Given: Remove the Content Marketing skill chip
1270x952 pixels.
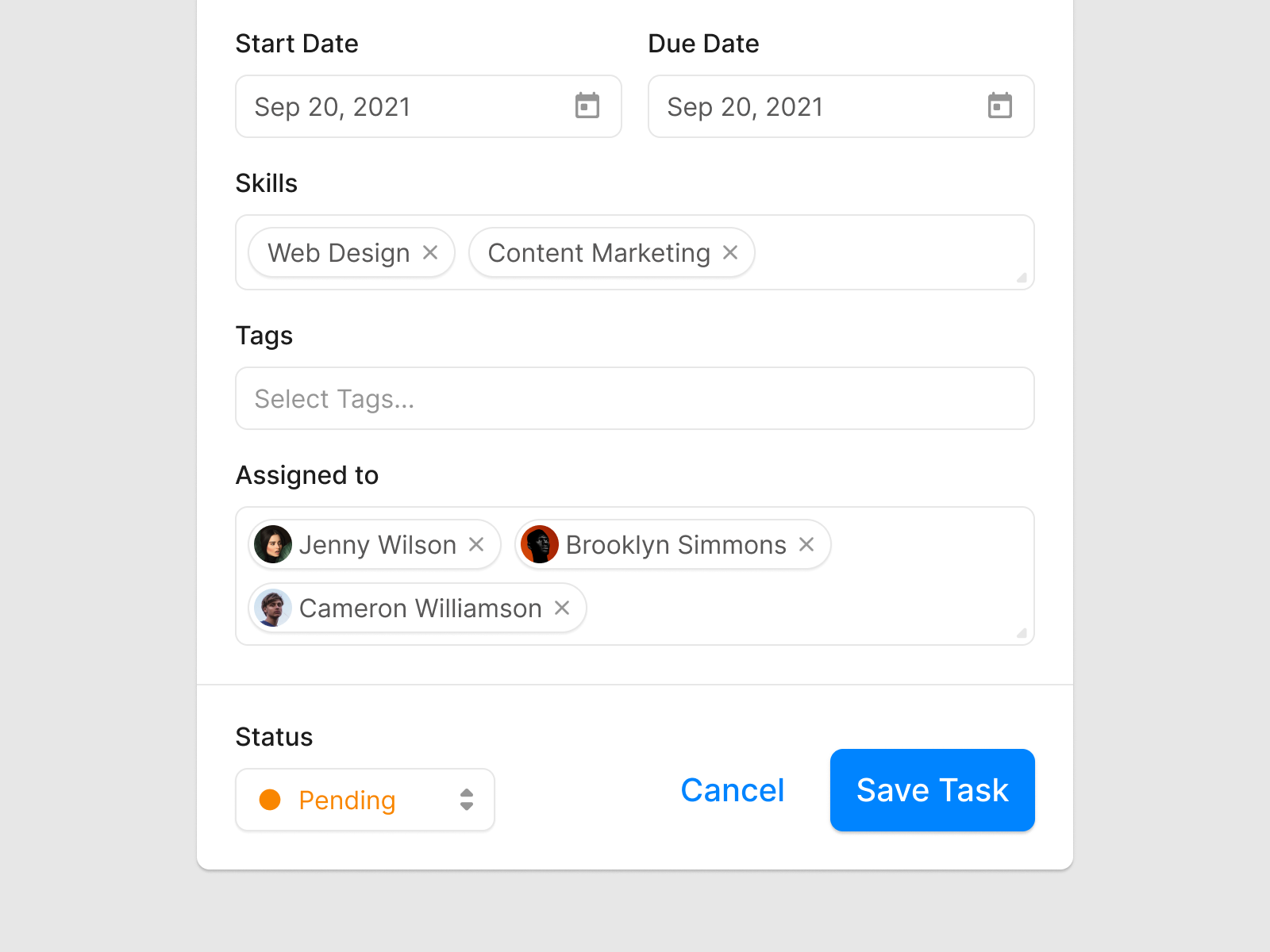Looking at the screenshot, I should coord(730,252).
